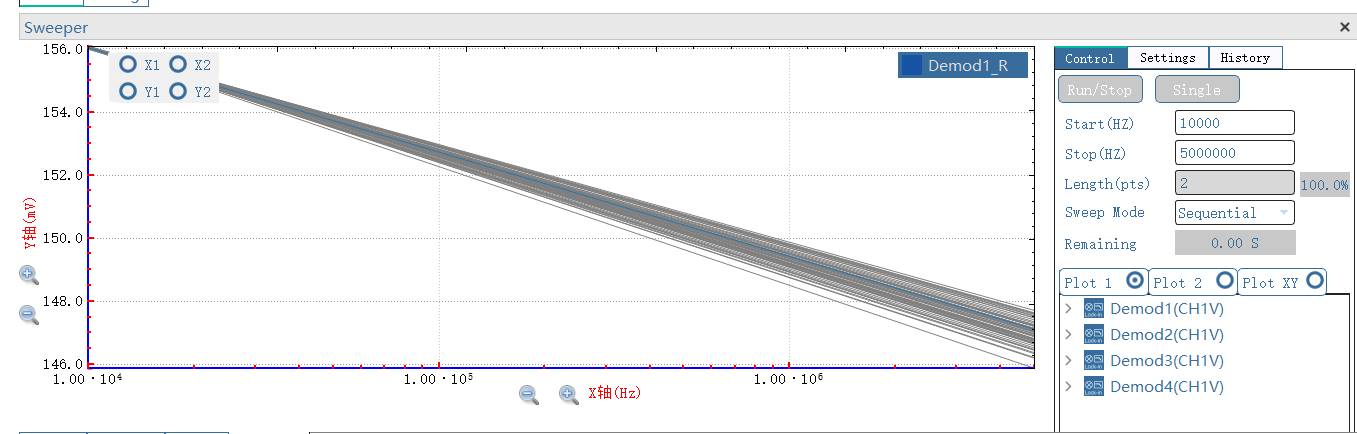Expand the Demod3(CH1V) tree node
Viewport: 1357px width, 434px height.
click(1068, 361)
